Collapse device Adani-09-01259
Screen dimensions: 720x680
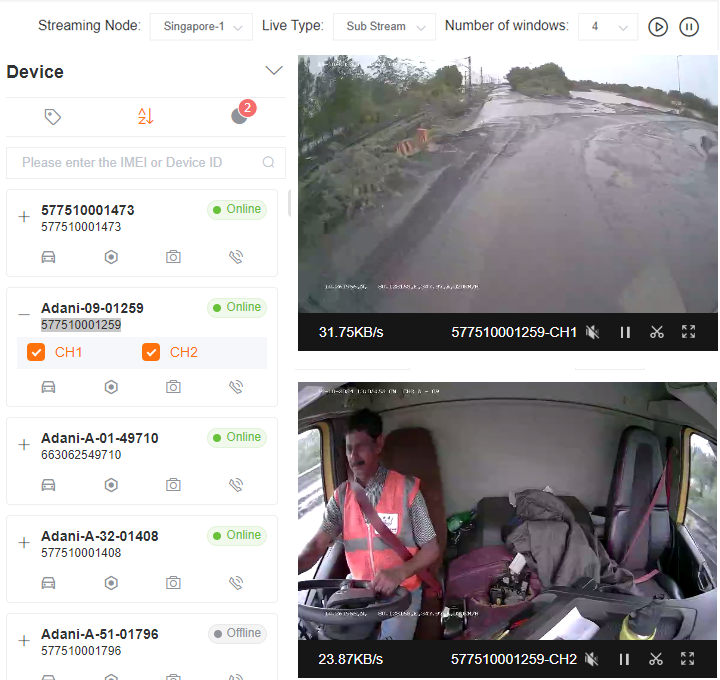(x=24, y=315)
